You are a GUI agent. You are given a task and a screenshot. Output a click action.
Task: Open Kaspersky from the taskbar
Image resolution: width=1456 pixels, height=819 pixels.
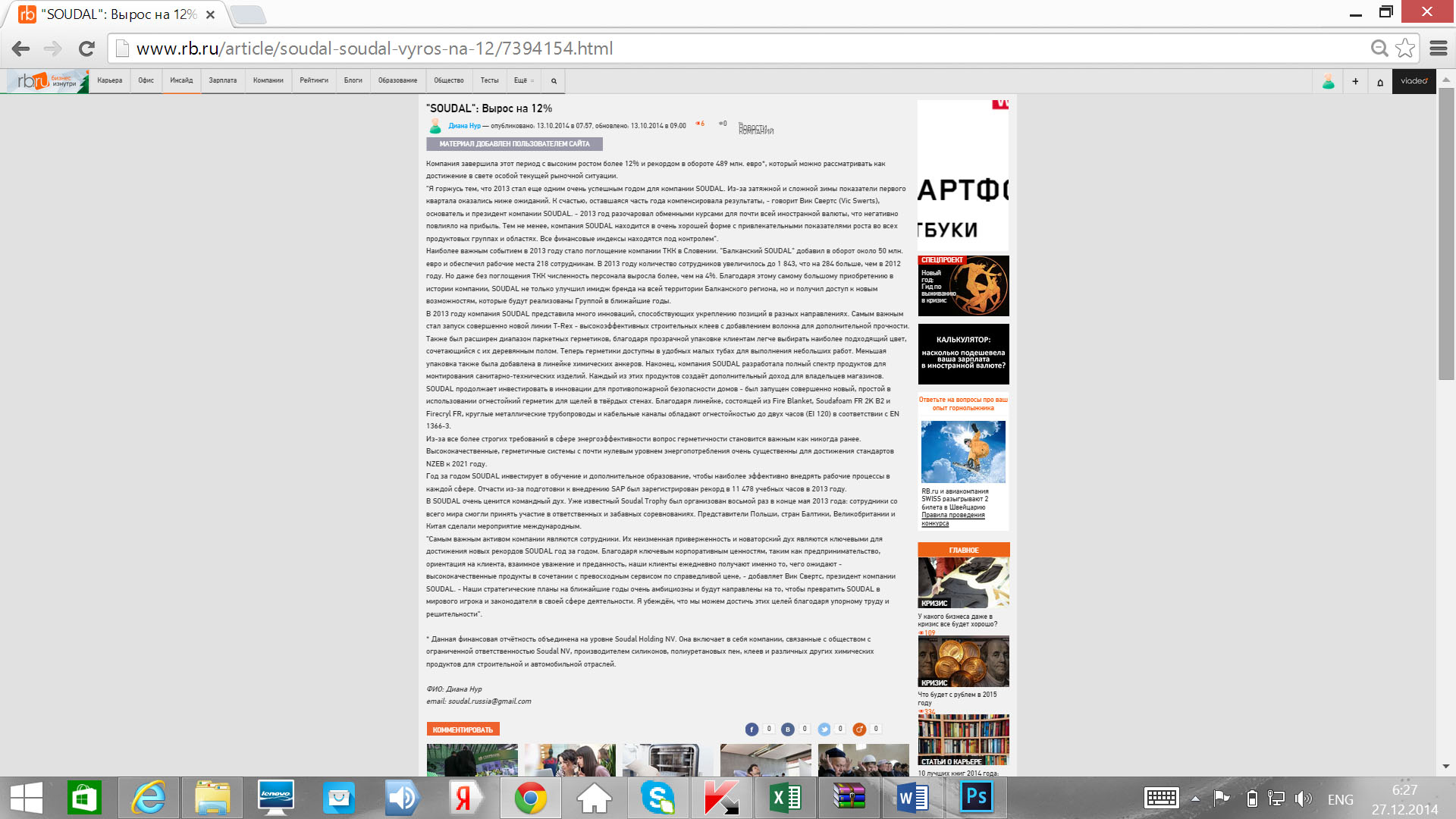click(x=721, y=798)
